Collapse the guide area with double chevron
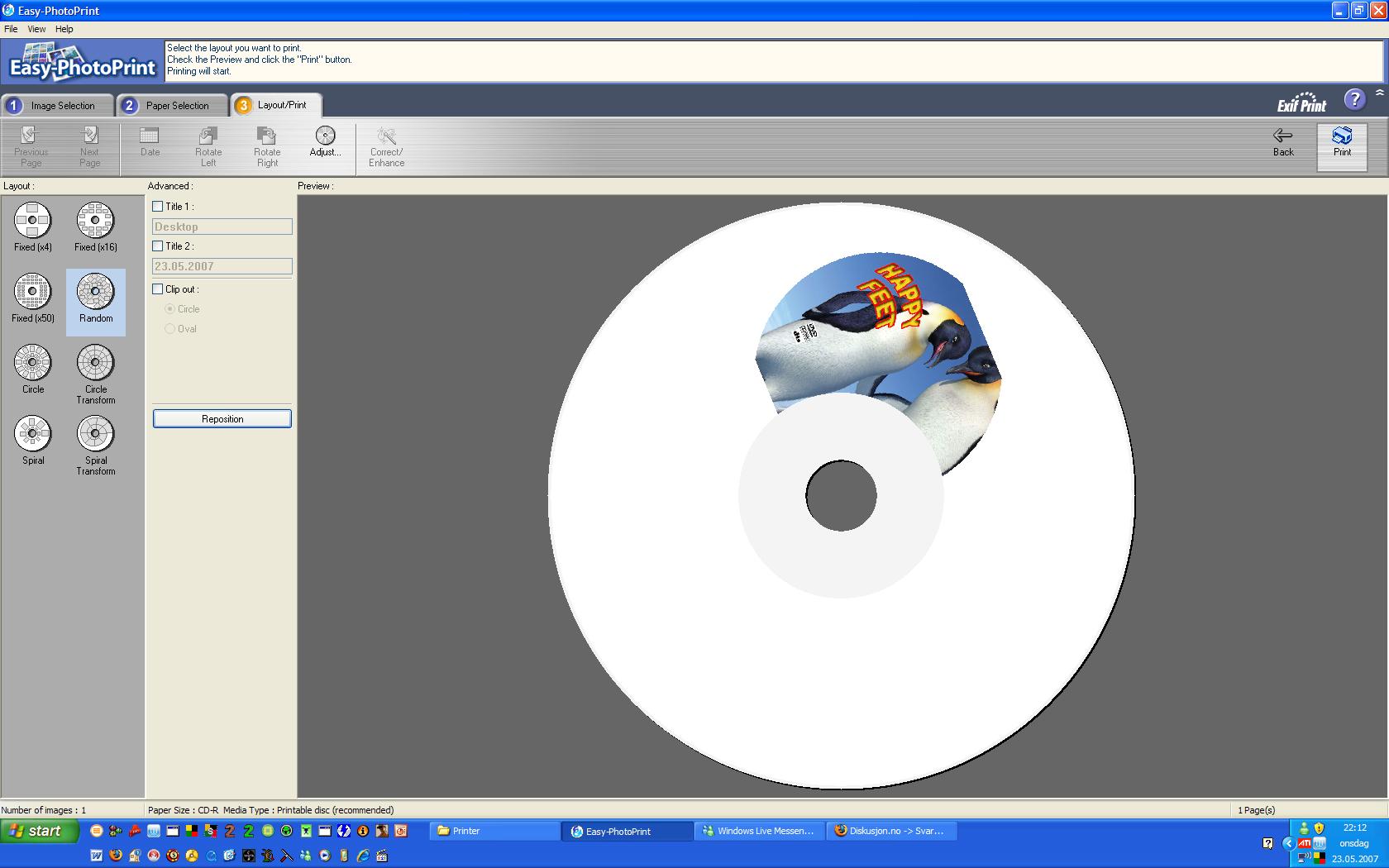The image size is (1389, 868). (1379, 93)
